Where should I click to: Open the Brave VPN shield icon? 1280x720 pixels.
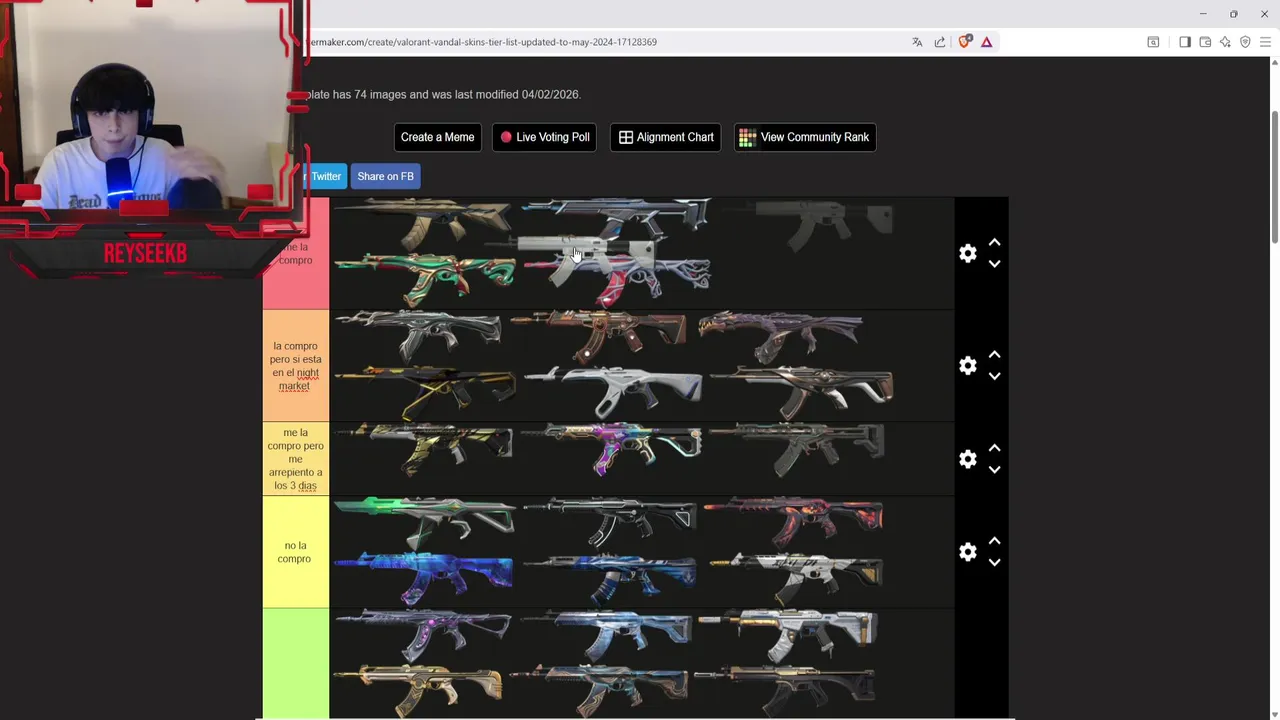coord(1245,42)
